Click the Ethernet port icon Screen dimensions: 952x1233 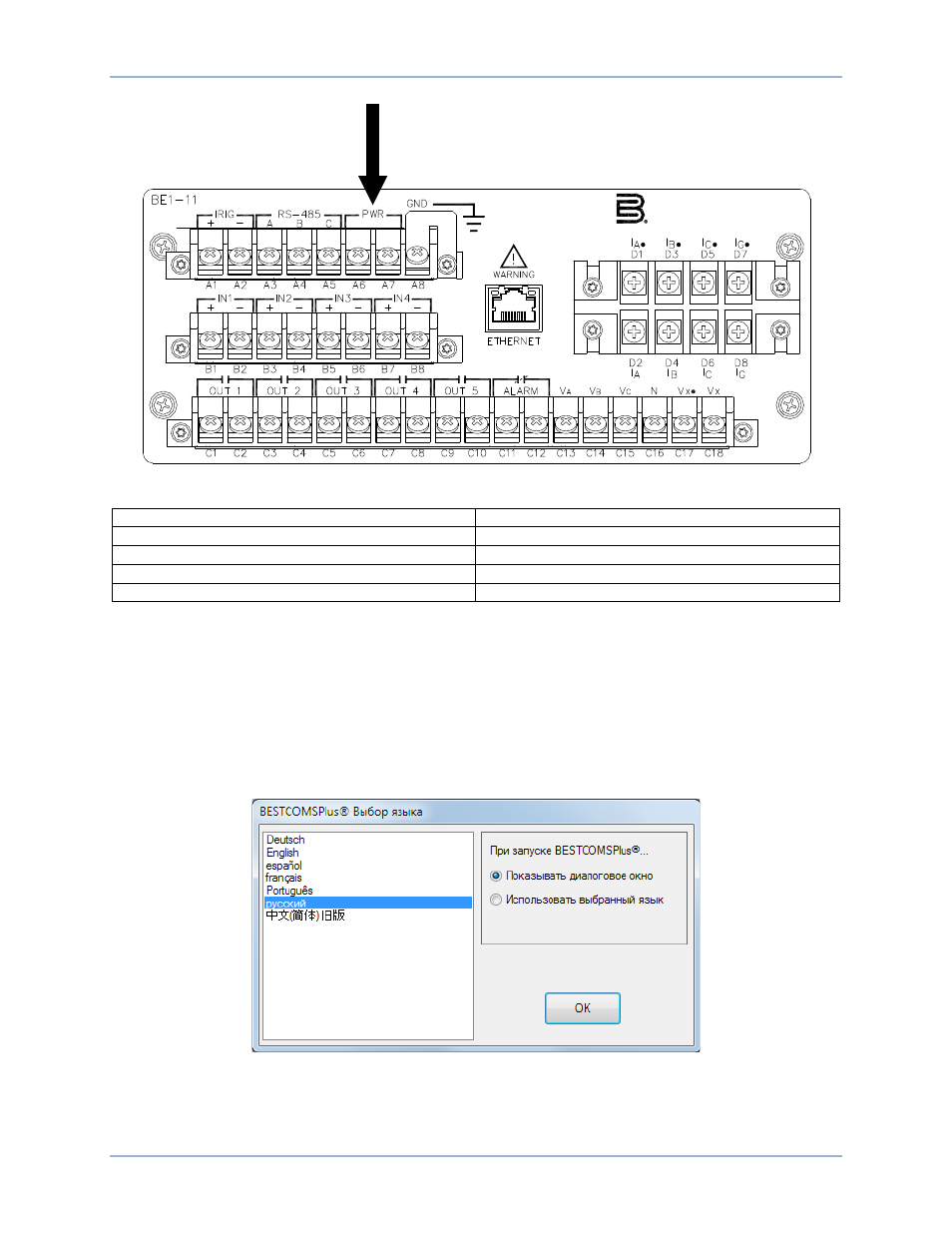pyautogui.click(x=514, y=308)
